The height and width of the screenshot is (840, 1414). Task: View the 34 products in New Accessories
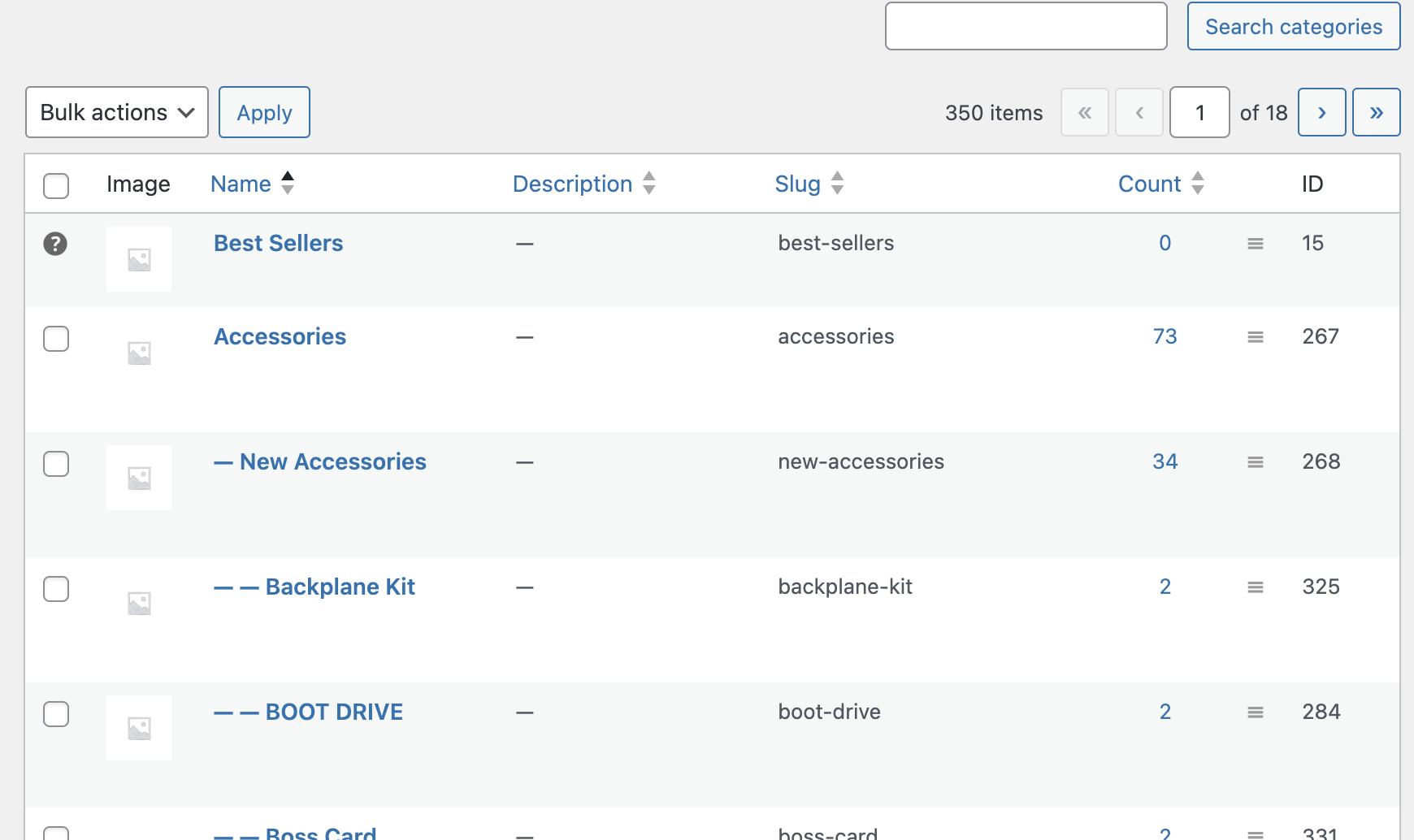pyautogui.click(x=1165, y=461)
